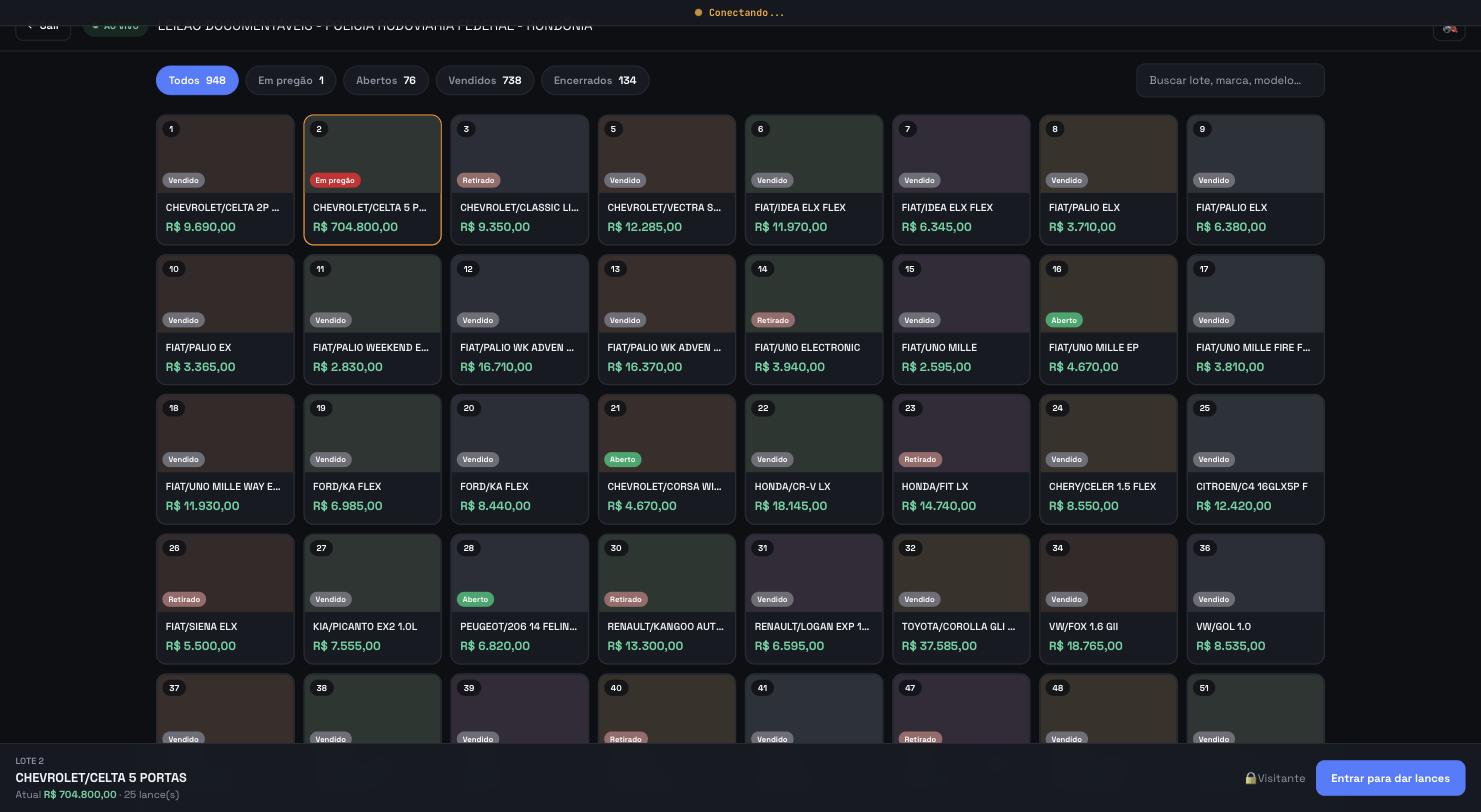The width and height of the screenshot is (1481, 812).
Task: Open lot 32 TOYOTA/COROLLA thumbnail
Action: 961,573
